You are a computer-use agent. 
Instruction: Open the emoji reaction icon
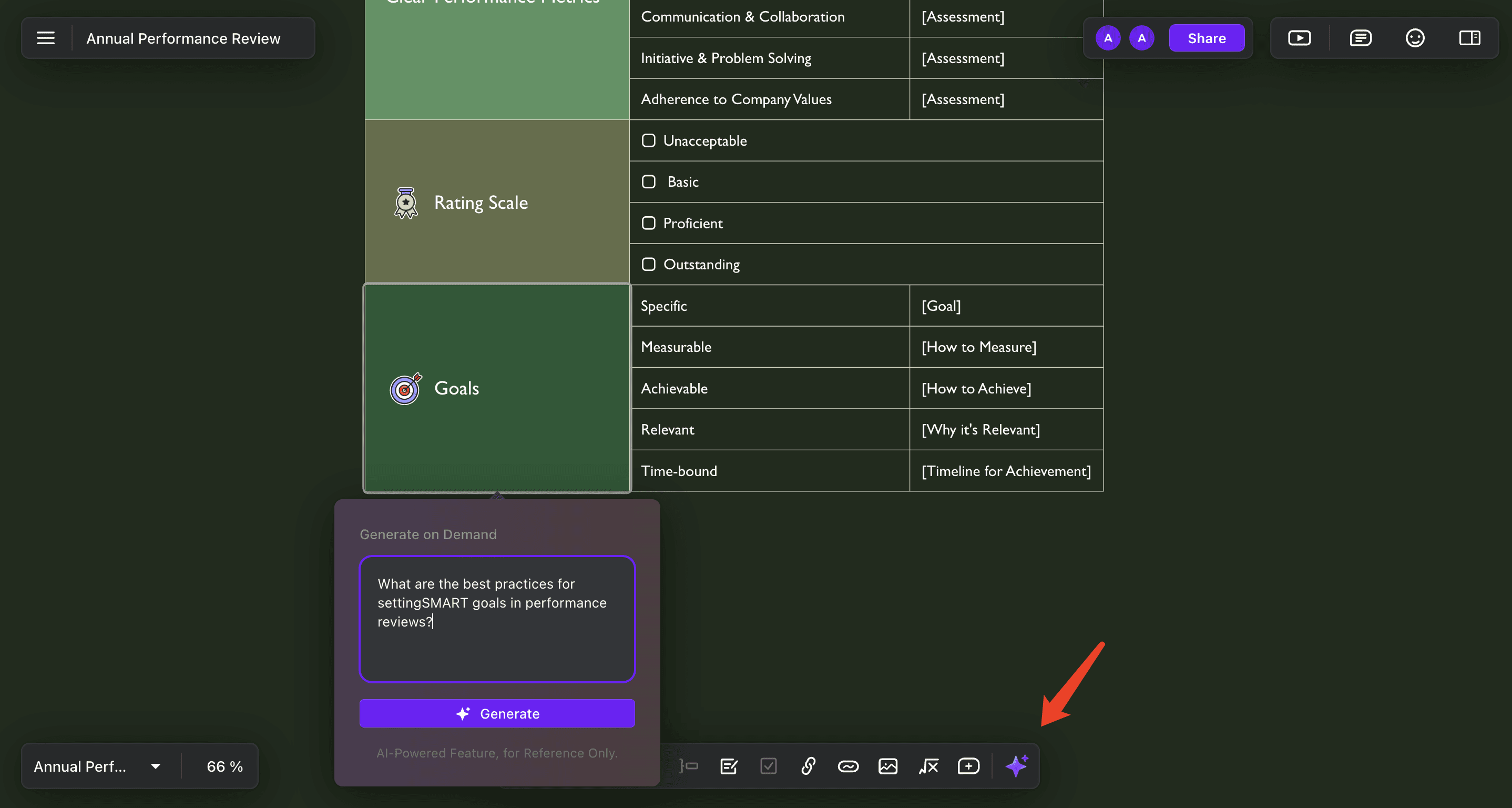1415,38
